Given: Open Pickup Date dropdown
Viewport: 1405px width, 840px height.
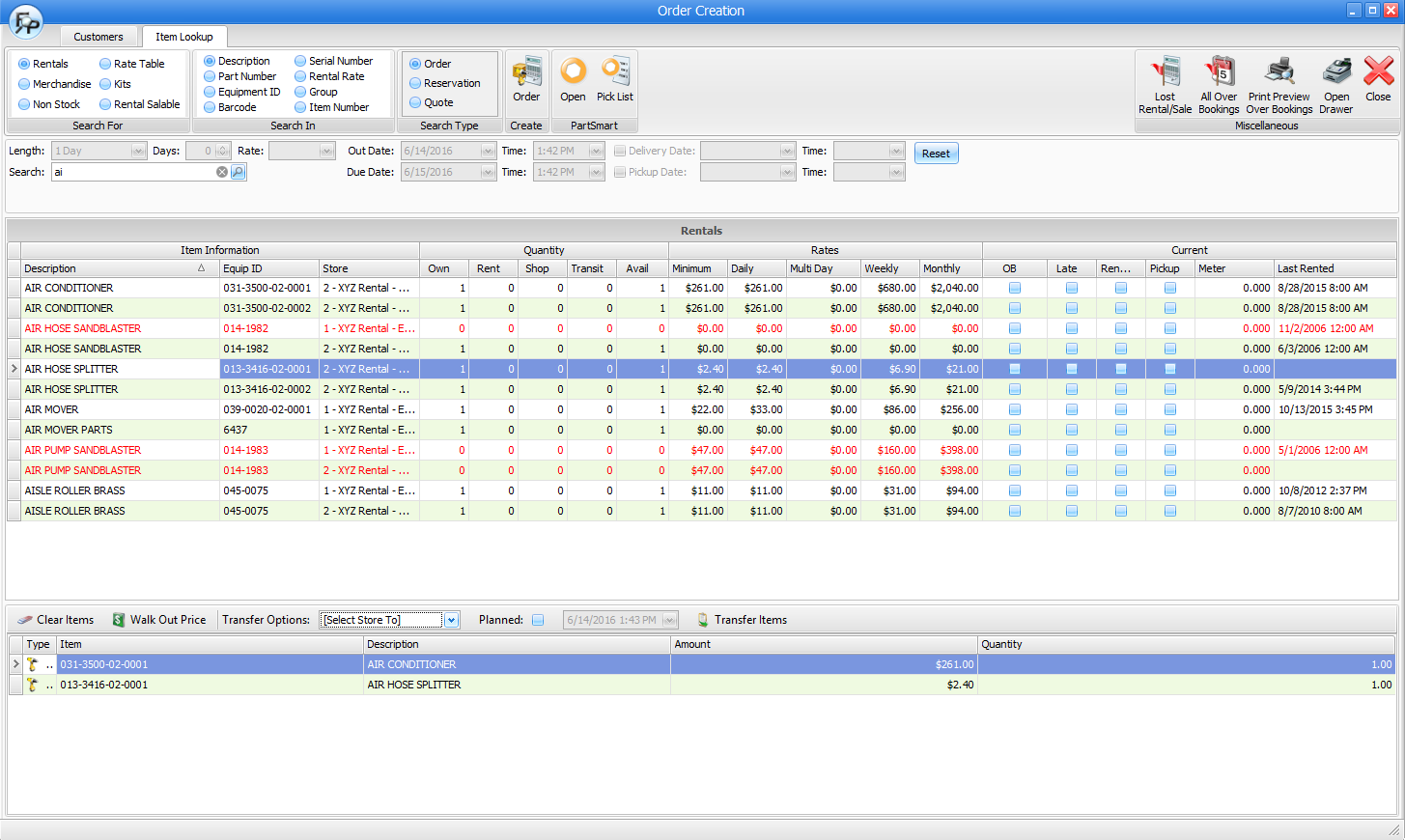Looking at the screenshot, I should click(787, 172).
